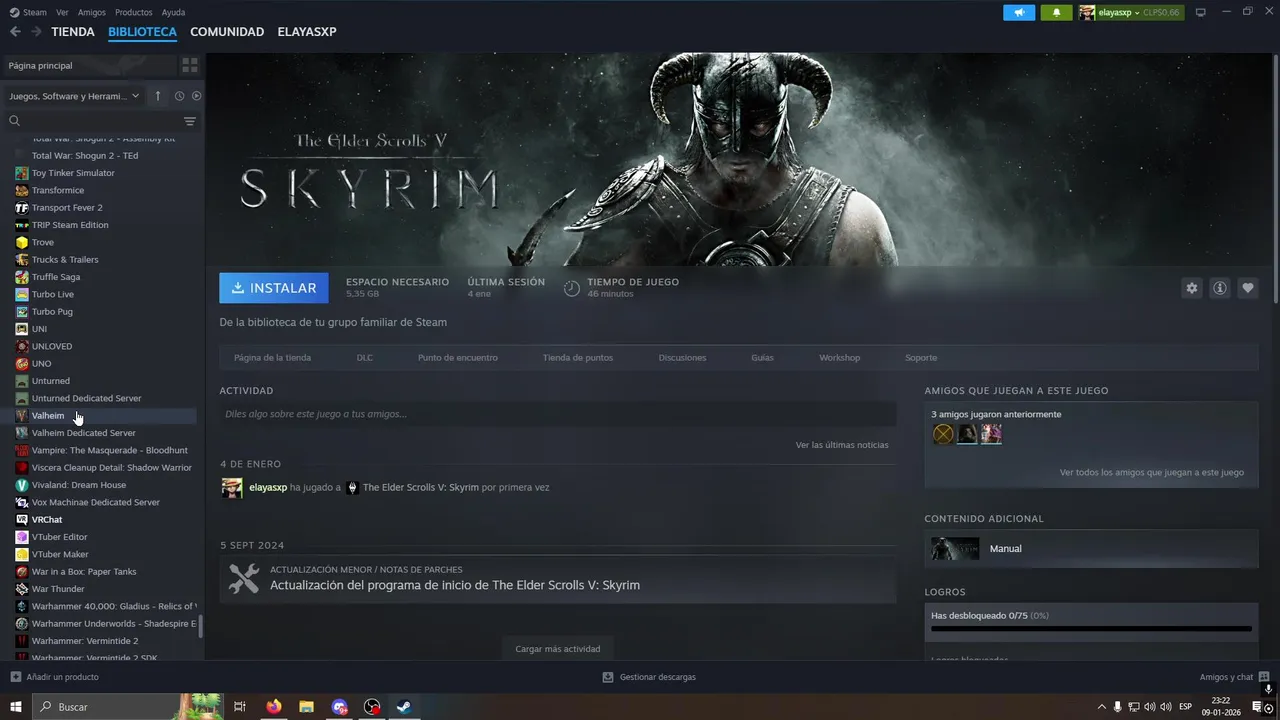Click the forward navigation arrow
The image size is (1280, 720).
(36, 32)
